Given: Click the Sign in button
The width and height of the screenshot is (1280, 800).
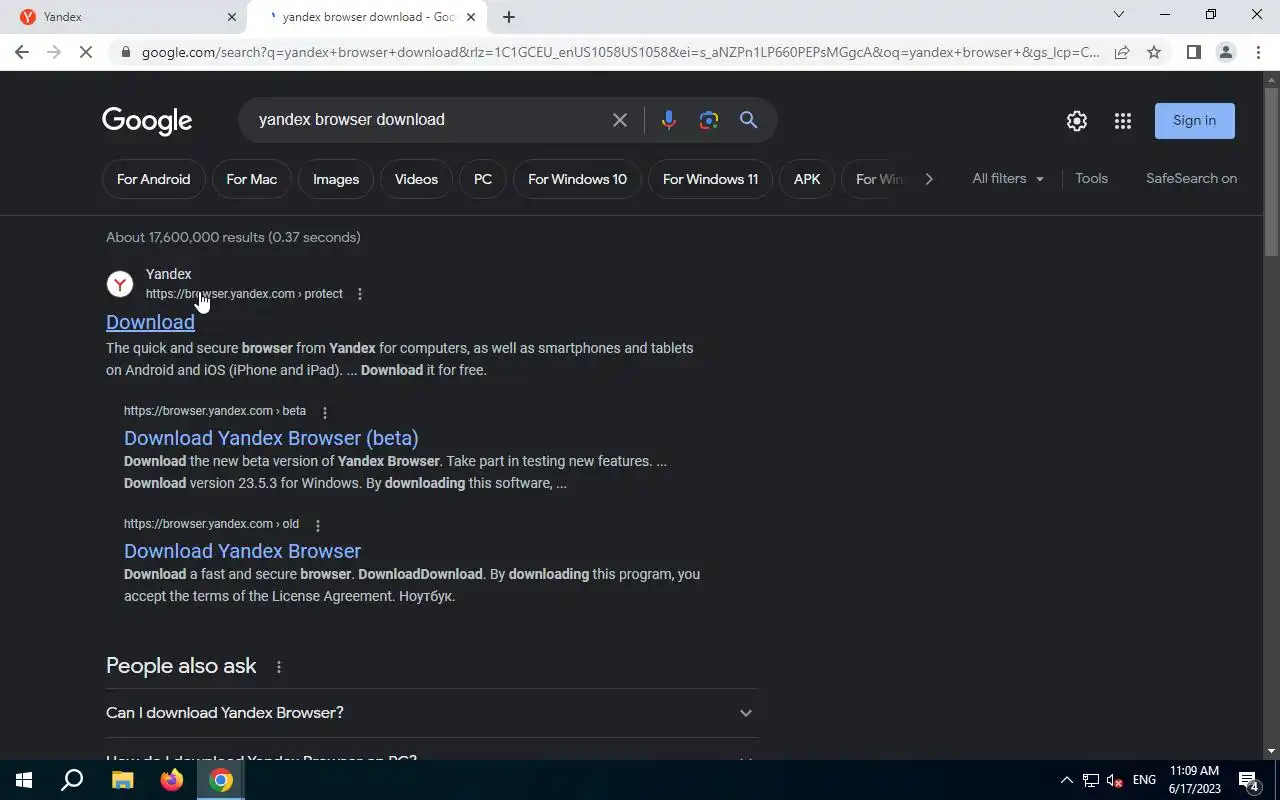Looking at the screenshot, I should tap(1195, 121).
